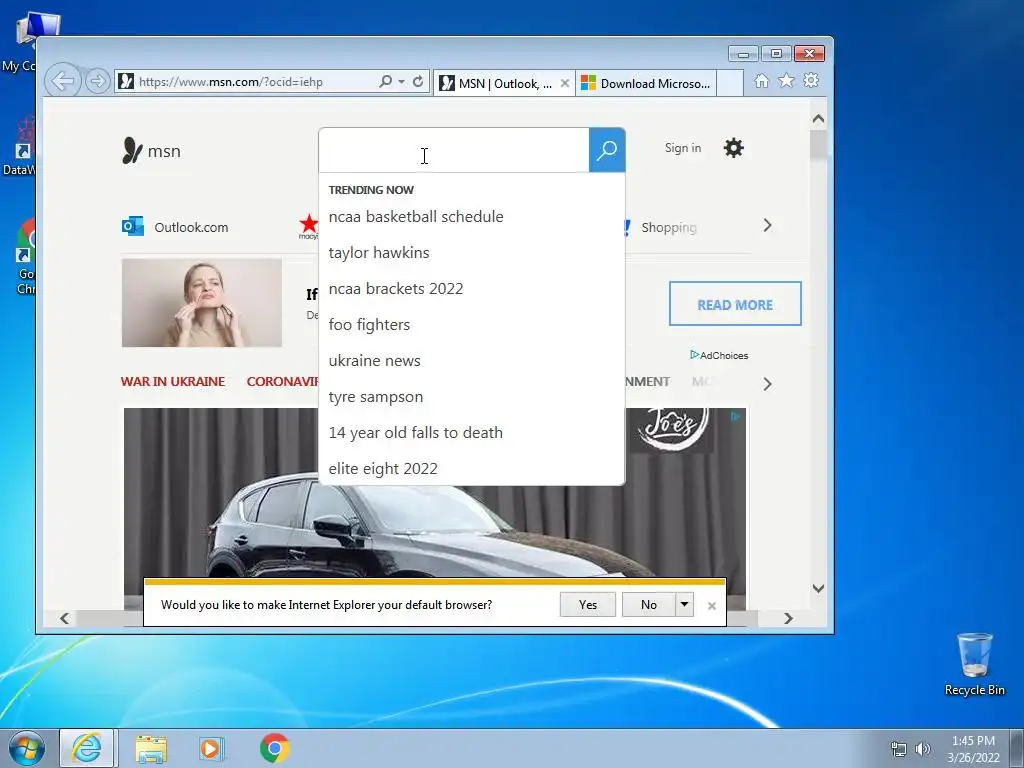1024x768 pixels.
Task: Open the Outlook.com link
Action: (x=191, y=227)
